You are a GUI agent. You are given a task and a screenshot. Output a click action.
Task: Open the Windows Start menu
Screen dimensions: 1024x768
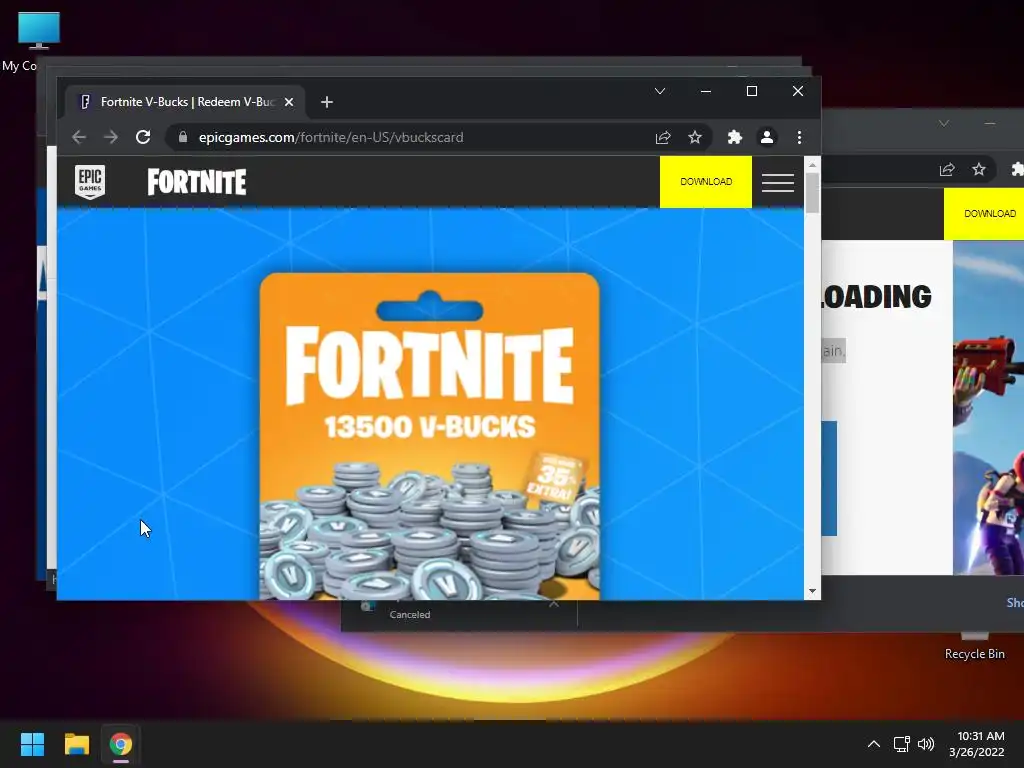pos(32,744)
